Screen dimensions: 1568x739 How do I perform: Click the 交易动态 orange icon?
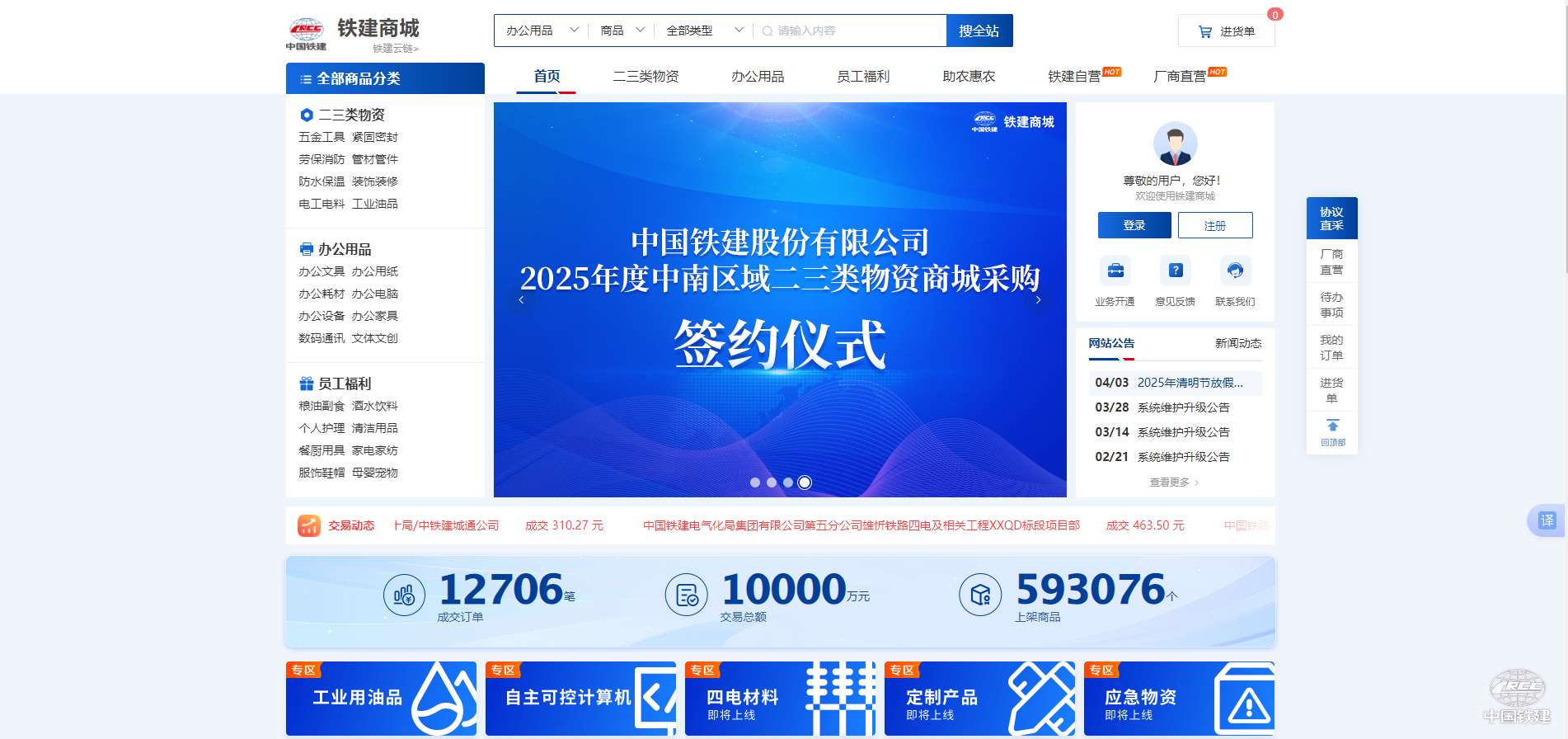pyautogui.click(x=309, y=525)
